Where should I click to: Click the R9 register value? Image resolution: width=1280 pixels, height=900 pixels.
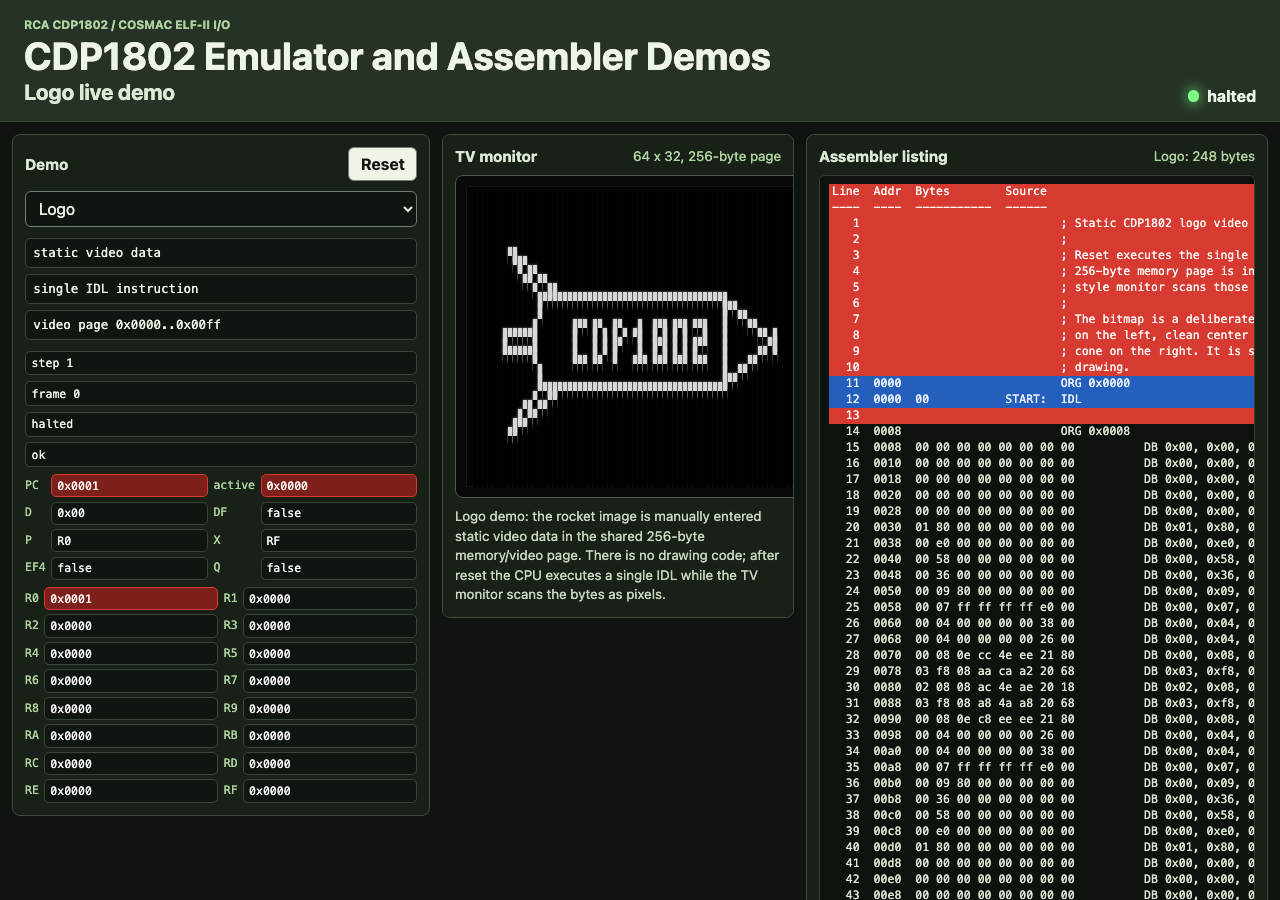point(330,708)
